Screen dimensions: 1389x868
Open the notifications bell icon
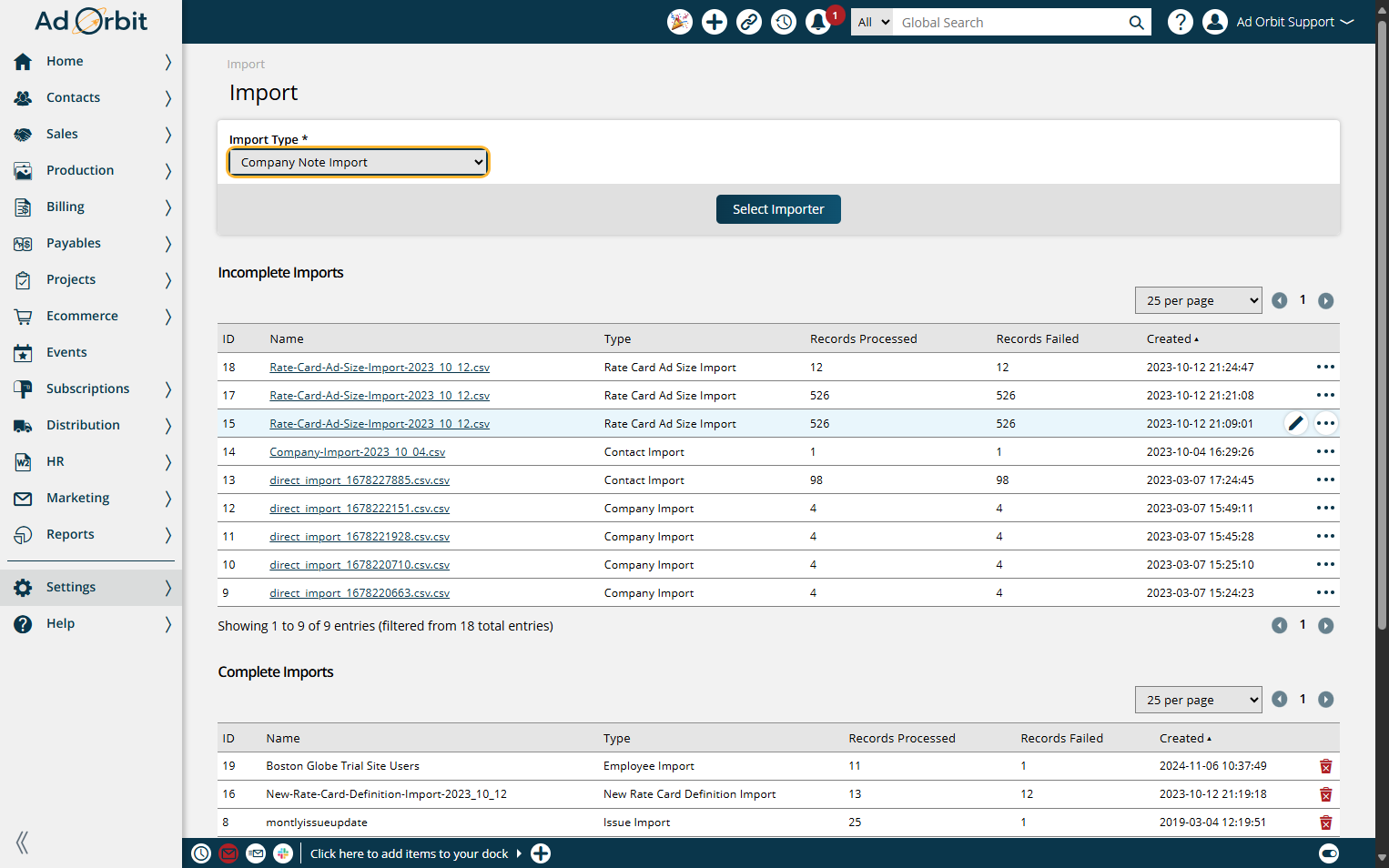pyautogui.click(x=818, y=22)
